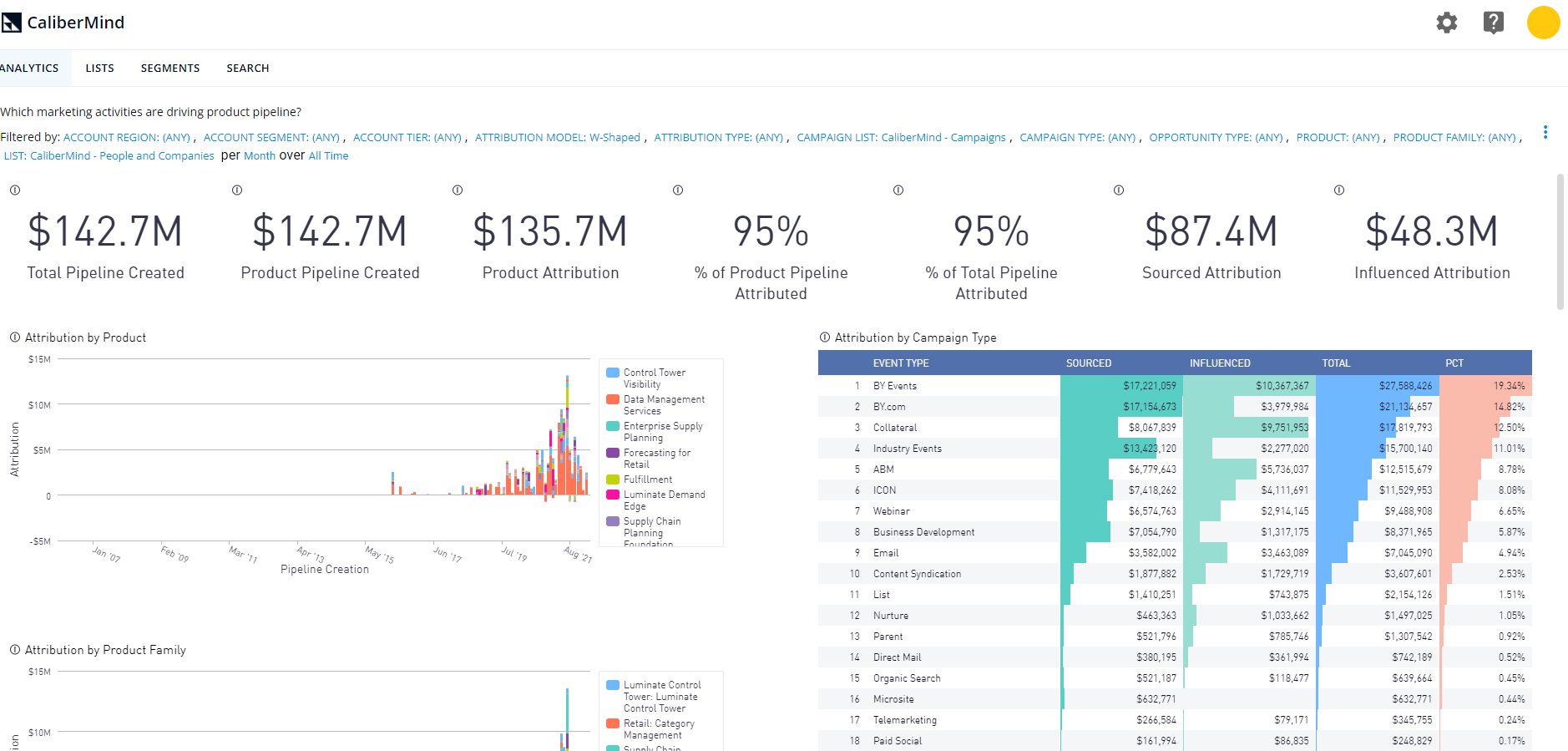Click the info icon above Product Attribution
Viewport: 1568px width, 751px height.
coord(458,190)
